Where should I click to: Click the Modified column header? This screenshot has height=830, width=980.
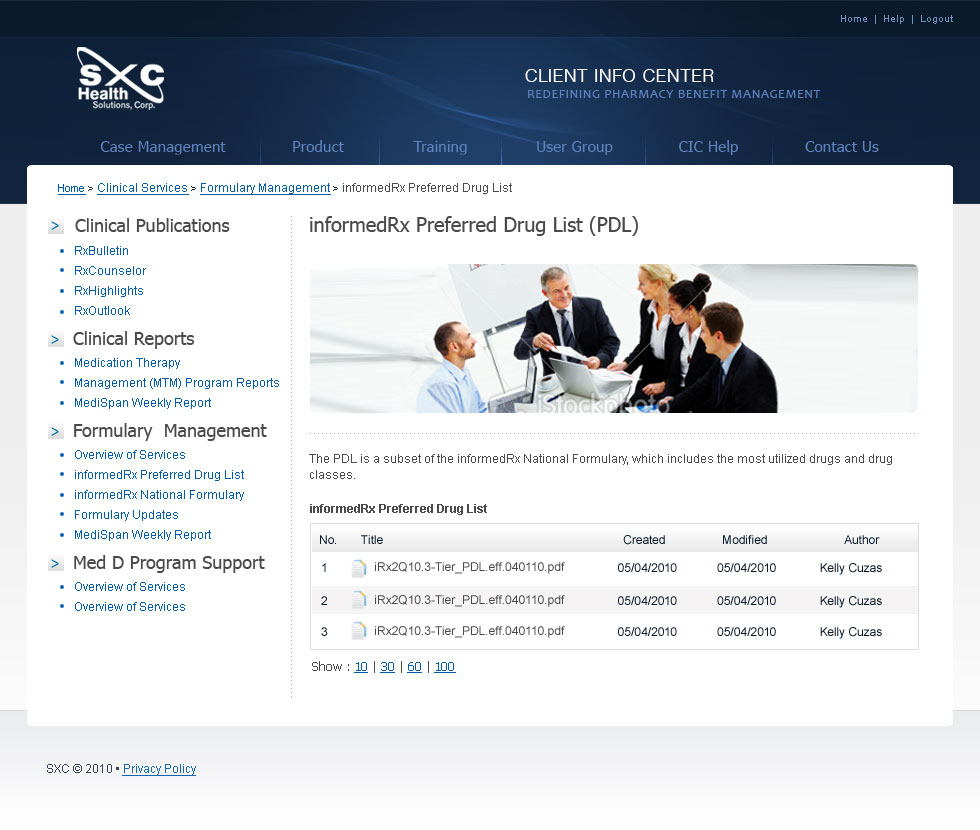pos(744,540)
